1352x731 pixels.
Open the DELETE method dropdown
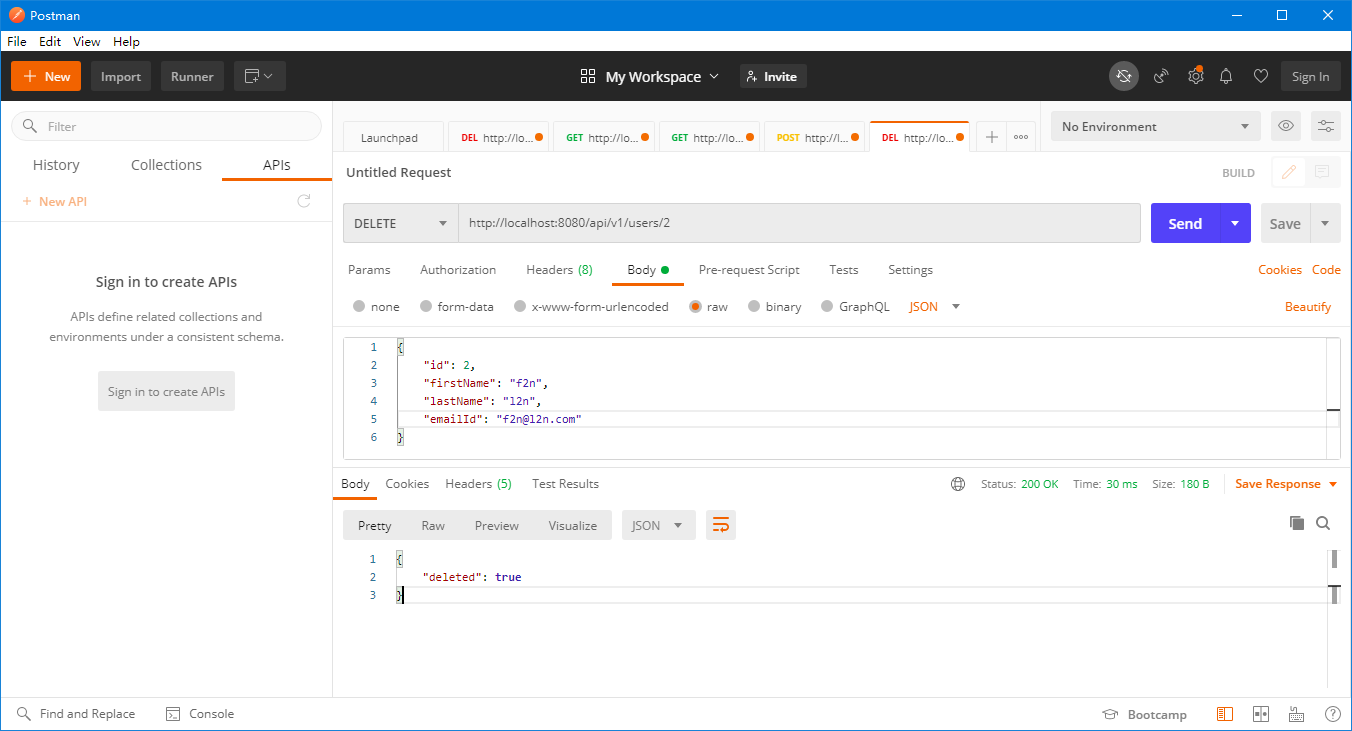coord(401,223)
